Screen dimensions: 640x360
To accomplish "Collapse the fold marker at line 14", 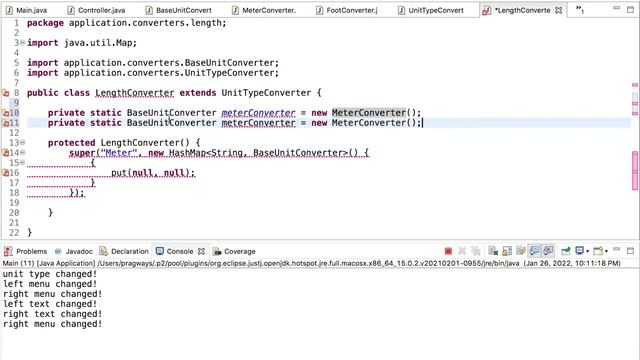I will [22, 153].
